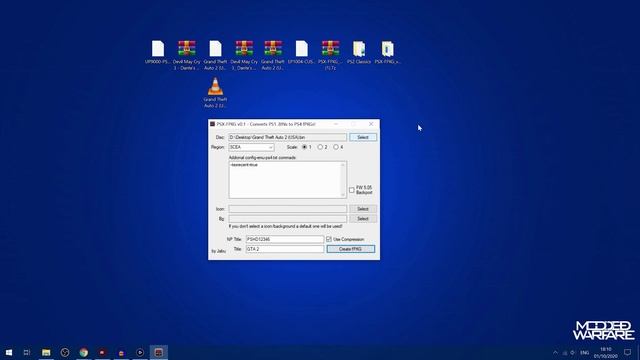This screenshot has height=360, width=640.
Task: Open the notification center icon
Action: pos(627,353)
